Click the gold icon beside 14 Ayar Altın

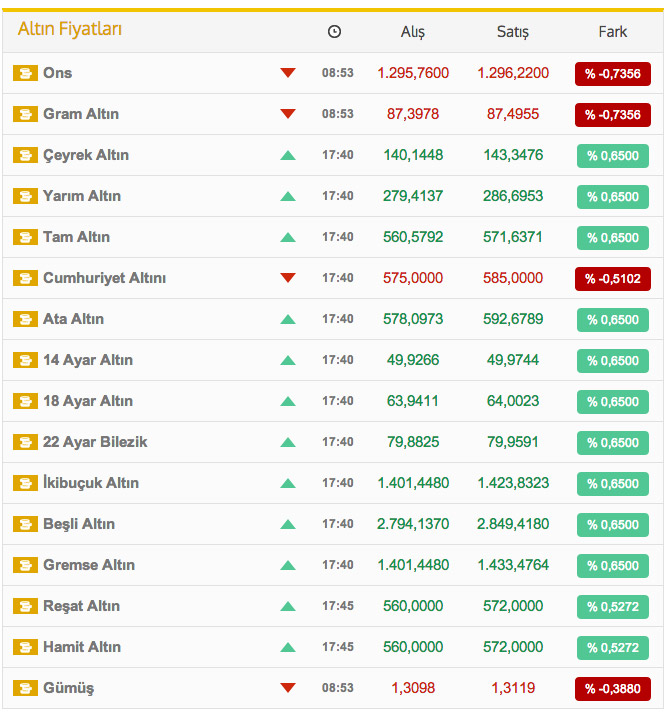(25, 360)
